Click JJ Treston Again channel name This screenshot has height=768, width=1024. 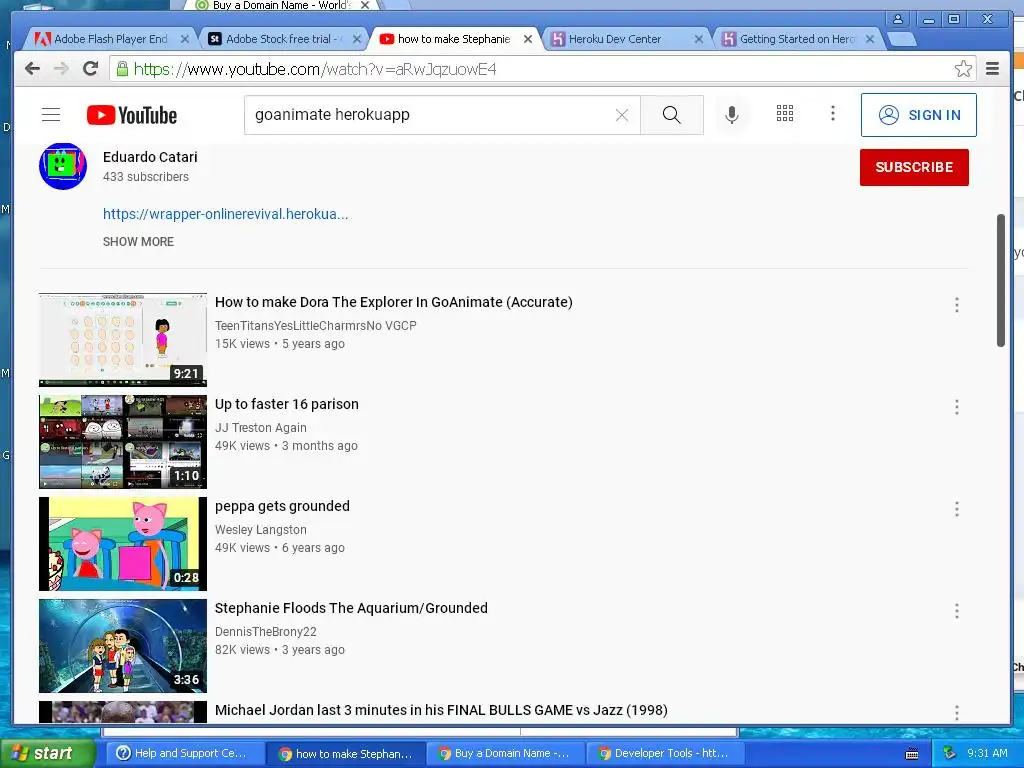click(x=261, y=427)
